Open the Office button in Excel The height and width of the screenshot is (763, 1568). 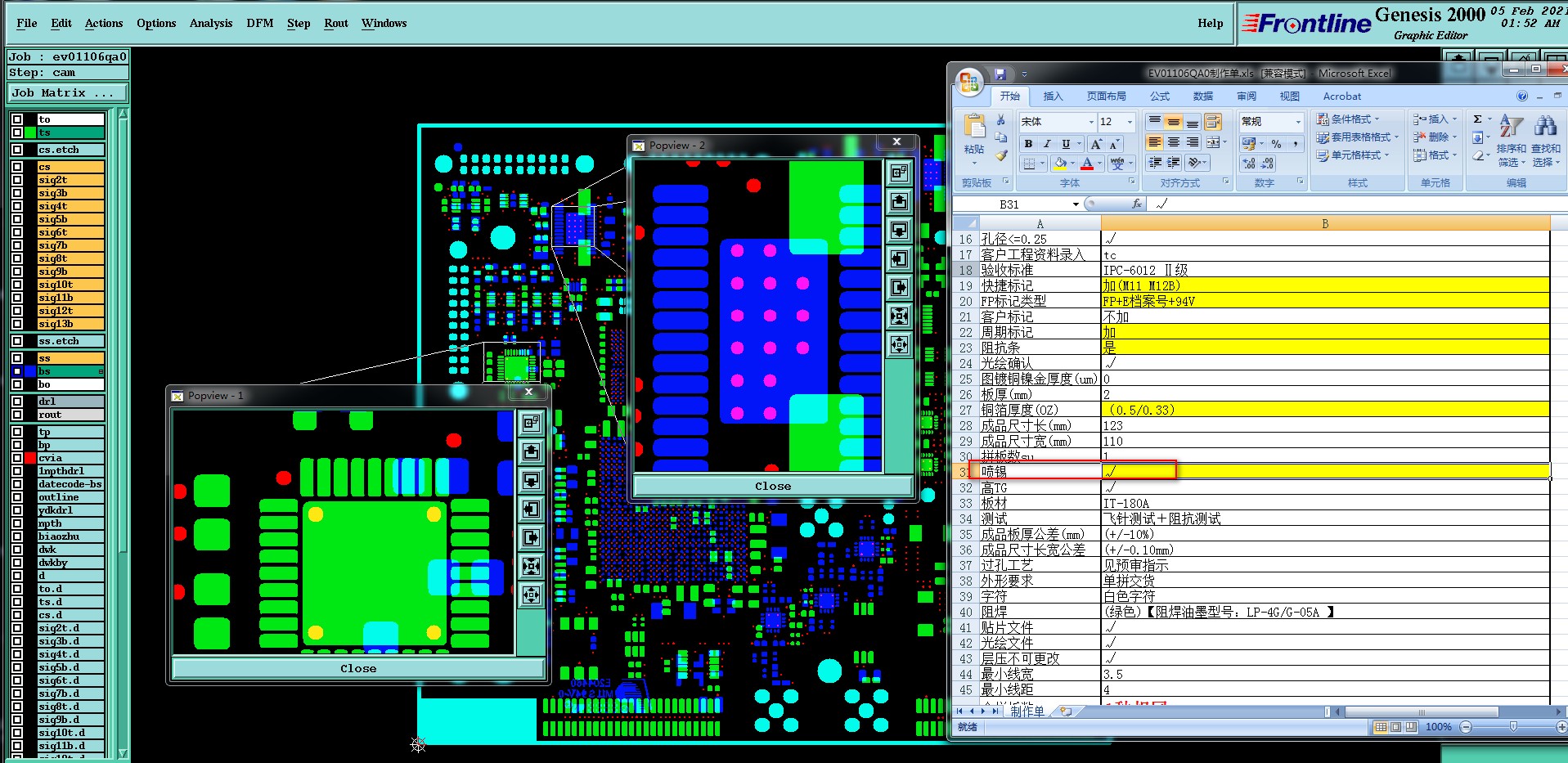969,82
